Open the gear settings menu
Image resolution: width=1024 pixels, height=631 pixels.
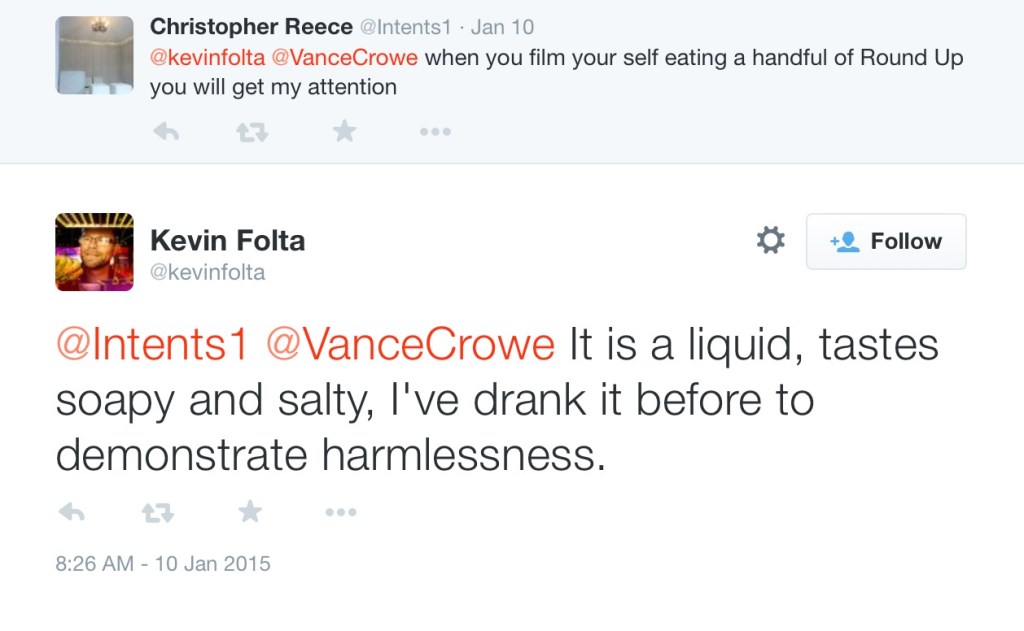pos(770,240)
